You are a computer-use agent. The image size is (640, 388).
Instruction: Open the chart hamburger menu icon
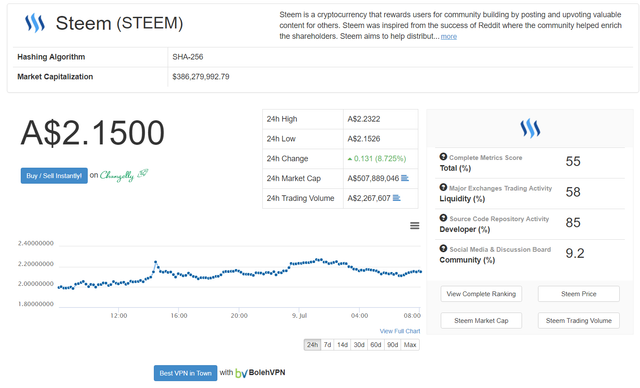pyautogui.click(x=415, y=226)
